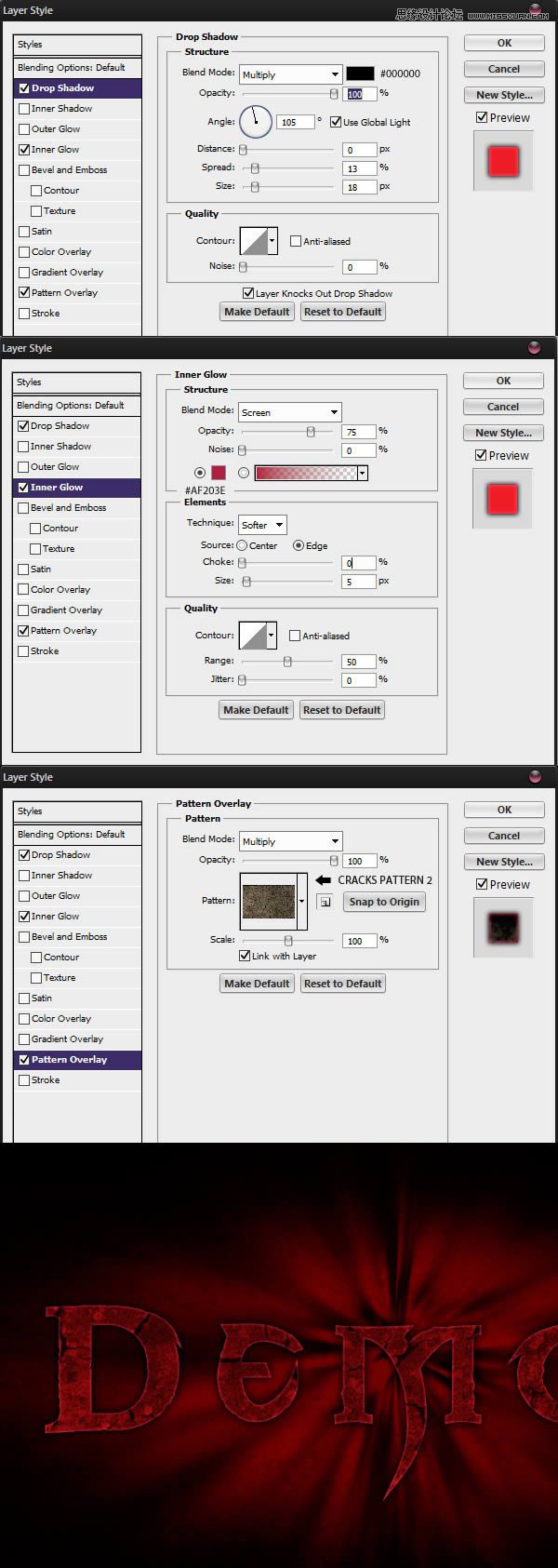558x1568 pixels.
Task: Open Blend Mode Multiply dropdown in Drop Shadow
Action: coord(291,74)
